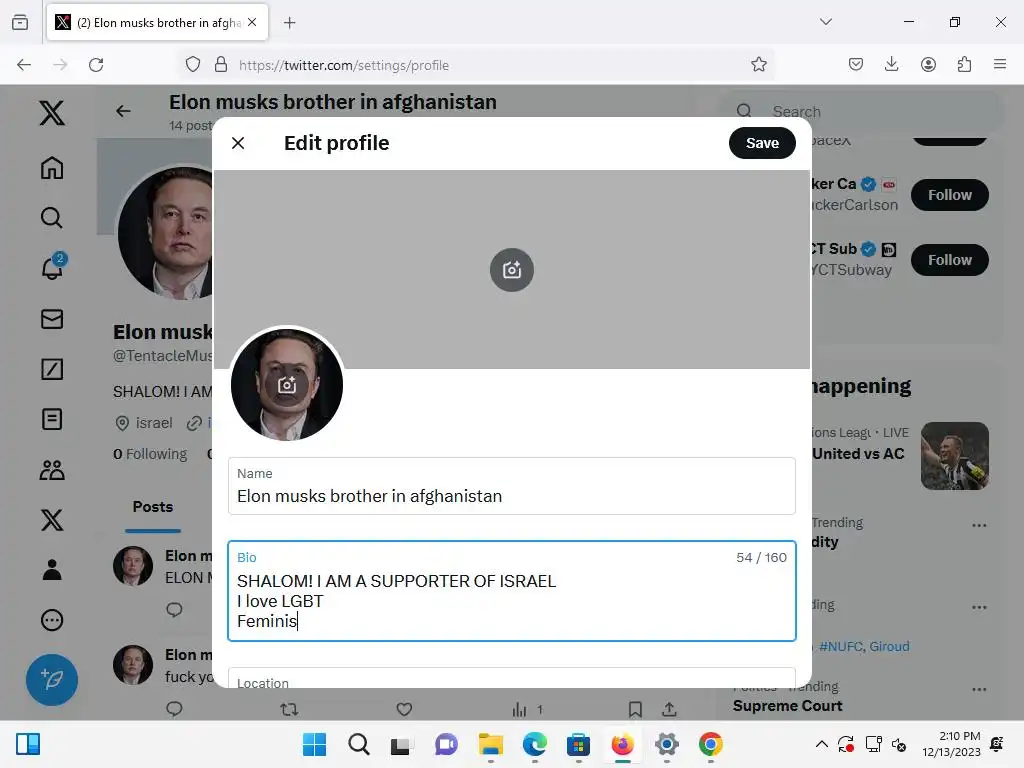Open more options for Trending item

(979, 525)
